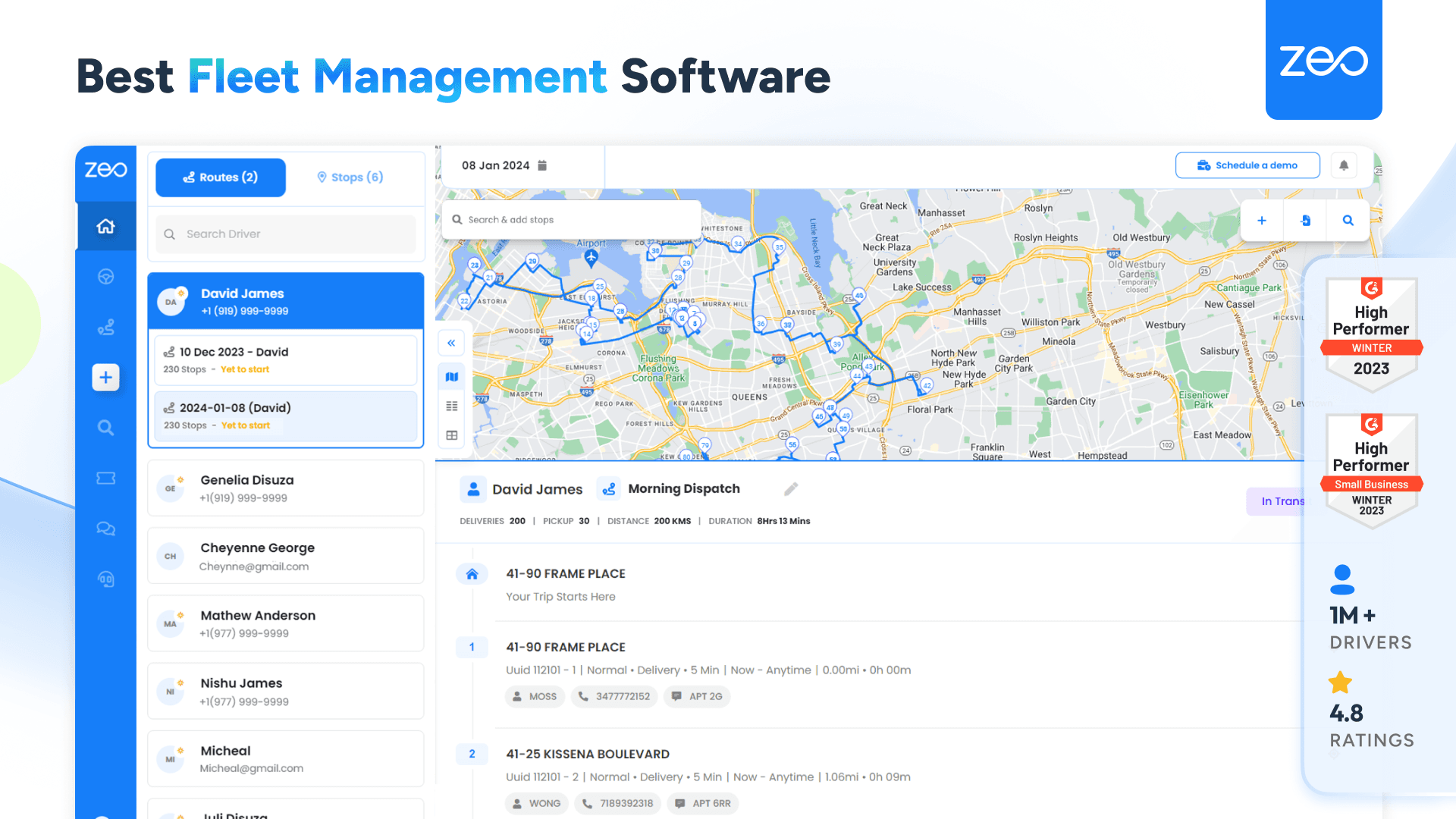Open the chat messages icon in the sidebar
Viewport: 1456px width, 819px height.
click(105, 529)
